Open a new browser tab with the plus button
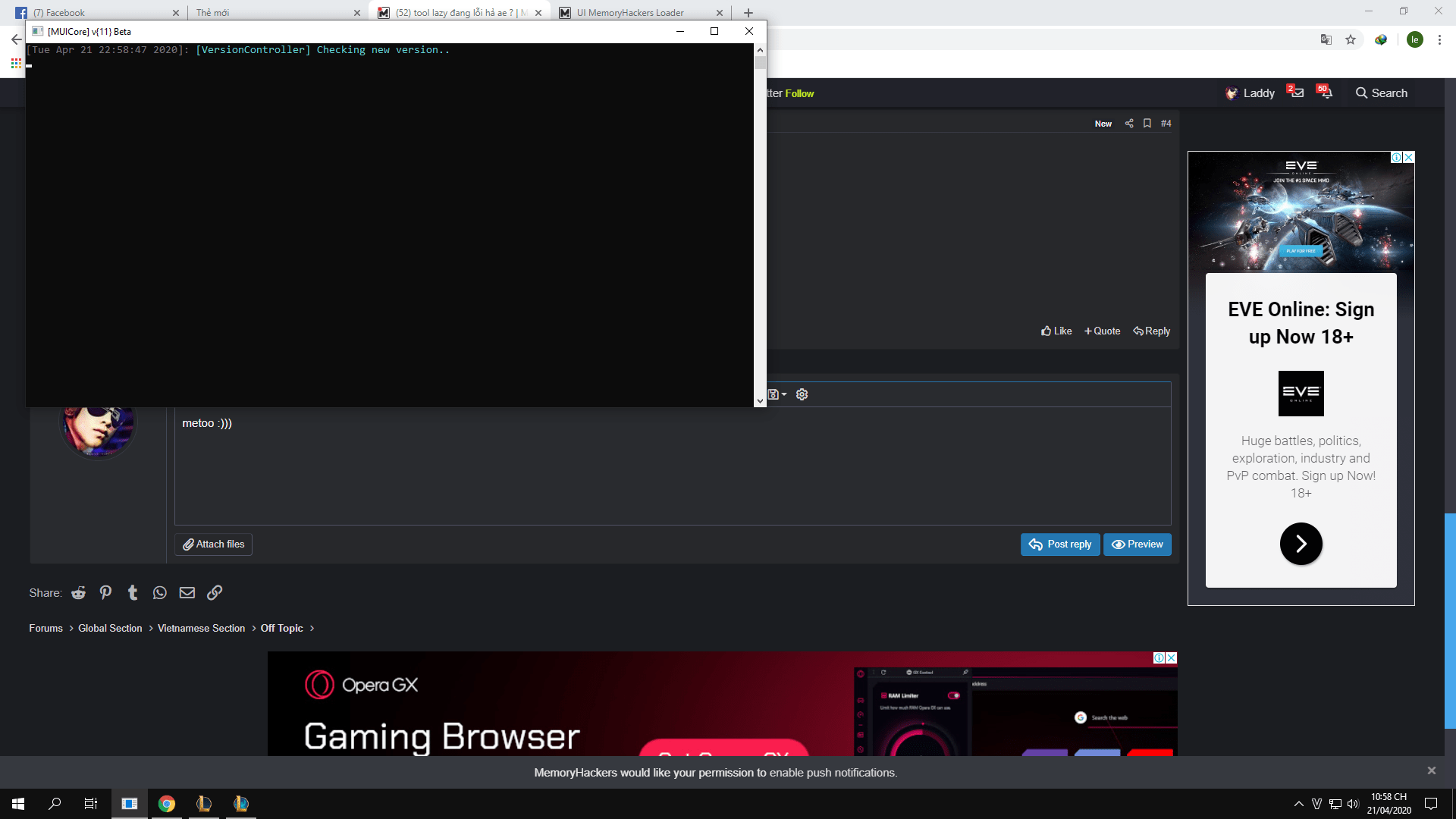Viewport: 1456px width, 819px height. coord(748,12)
